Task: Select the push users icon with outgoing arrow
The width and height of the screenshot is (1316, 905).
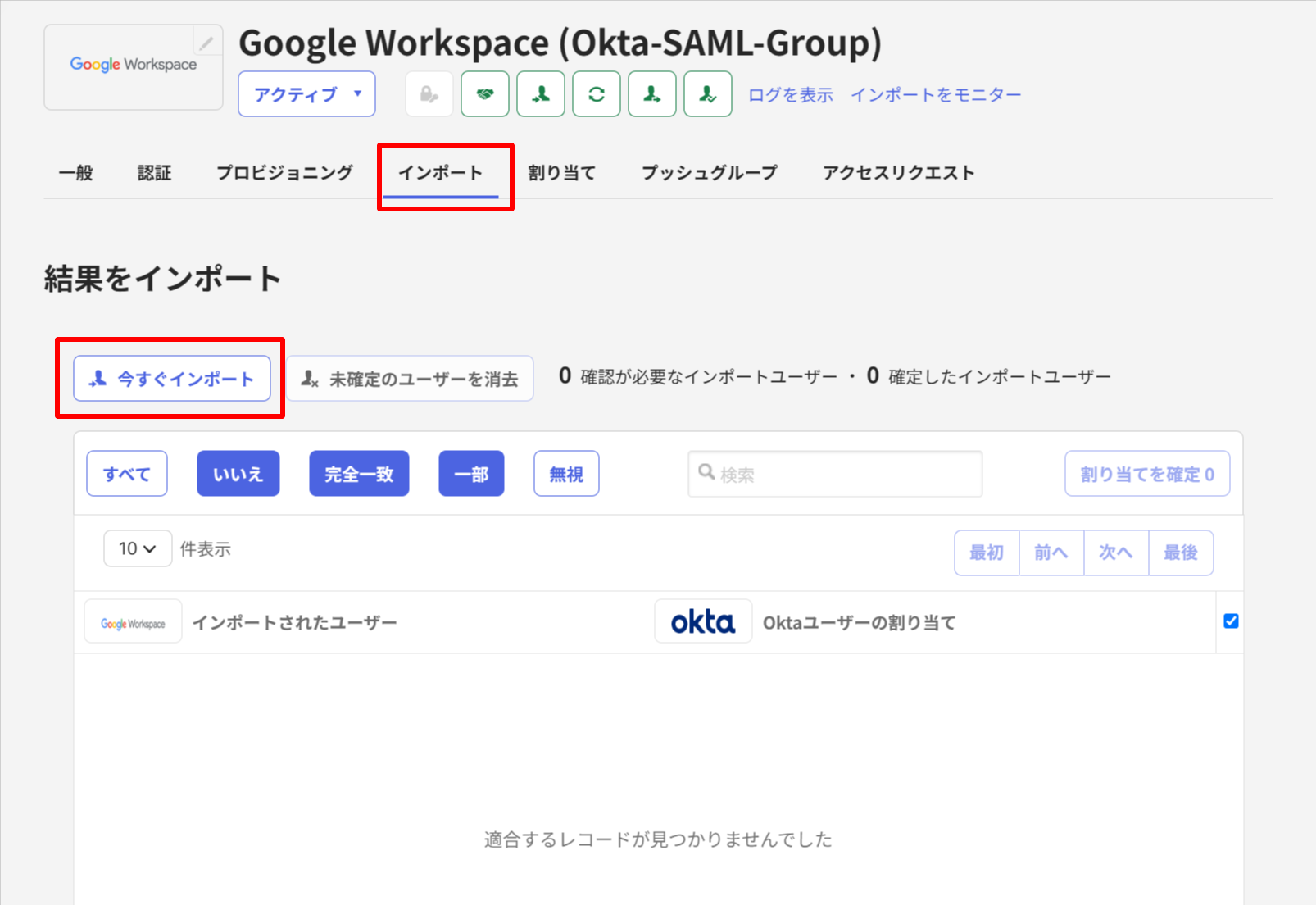Action: 651,93
